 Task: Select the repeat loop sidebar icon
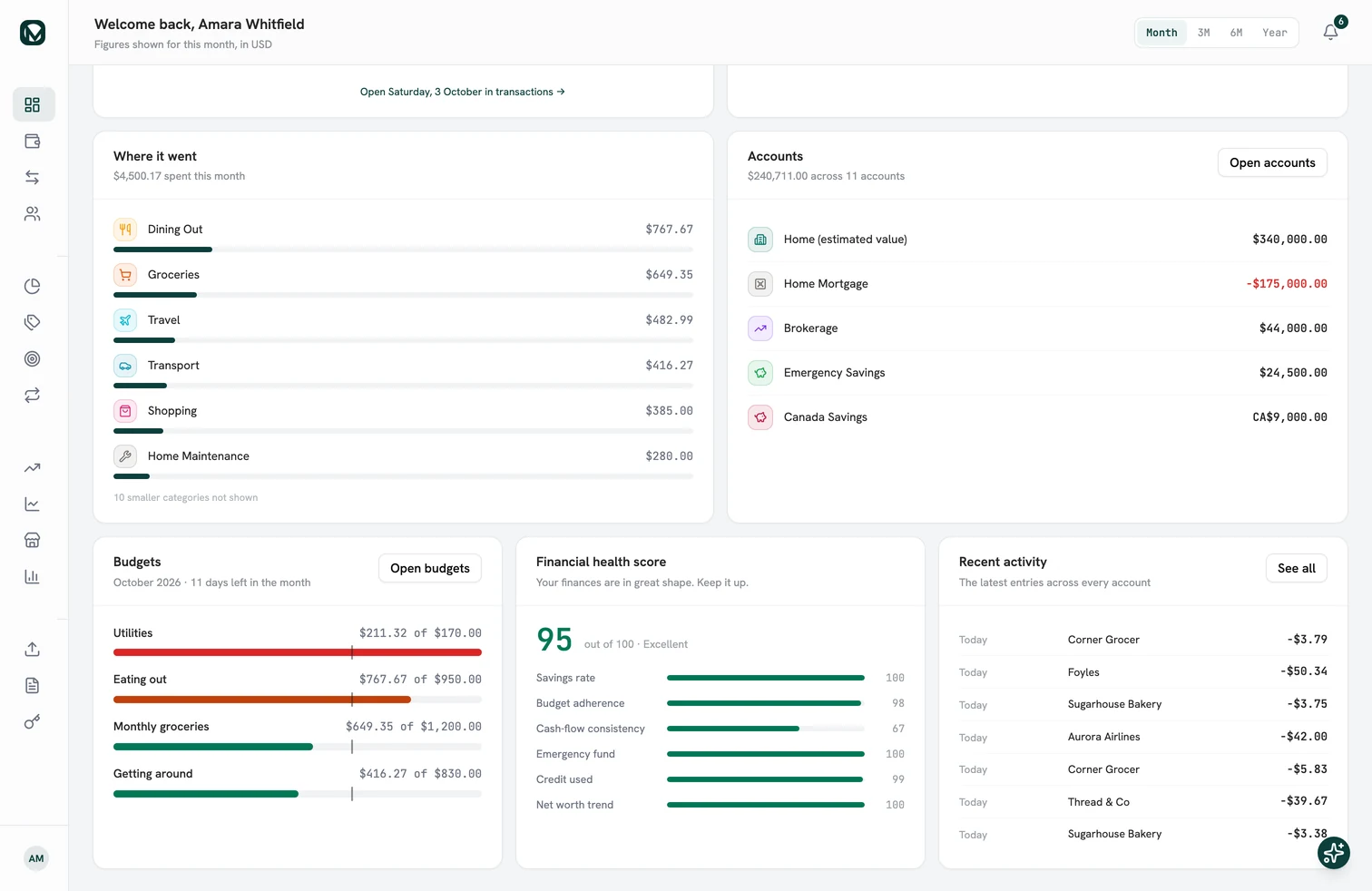33,395
